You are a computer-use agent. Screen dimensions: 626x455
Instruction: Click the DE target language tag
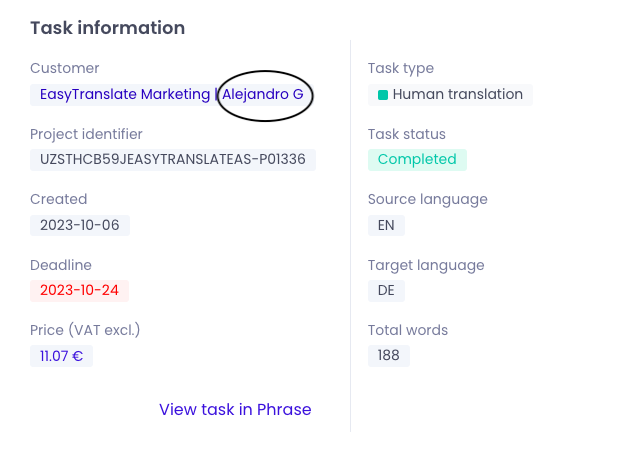(386, 291)
